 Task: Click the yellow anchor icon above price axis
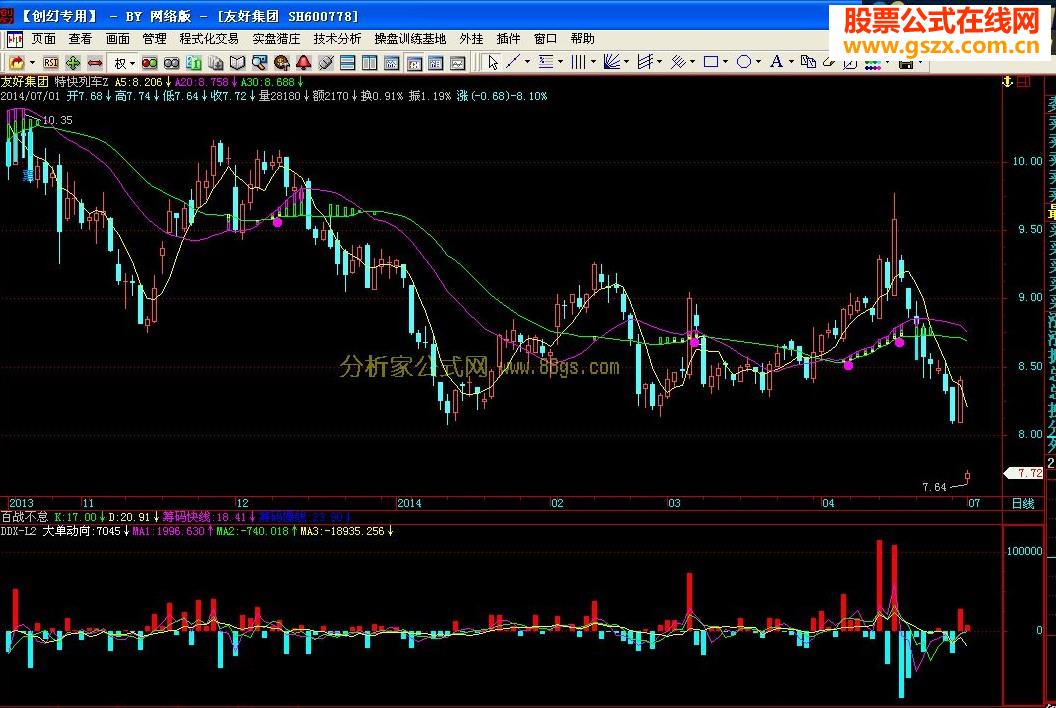pyautogui.click(x=1008, y=82)
